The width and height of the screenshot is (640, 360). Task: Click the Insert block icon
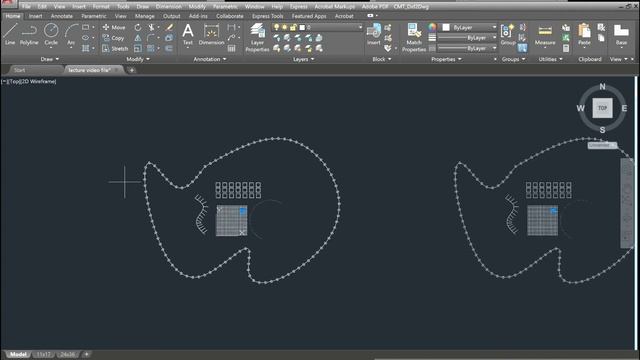click(x=373, y=33)
